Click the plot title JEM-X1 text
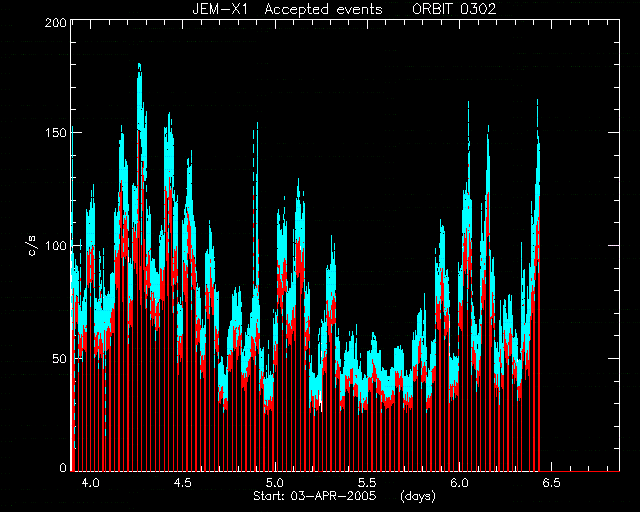Viewport: 640px width, 512px height. click(x=220, y=9)
